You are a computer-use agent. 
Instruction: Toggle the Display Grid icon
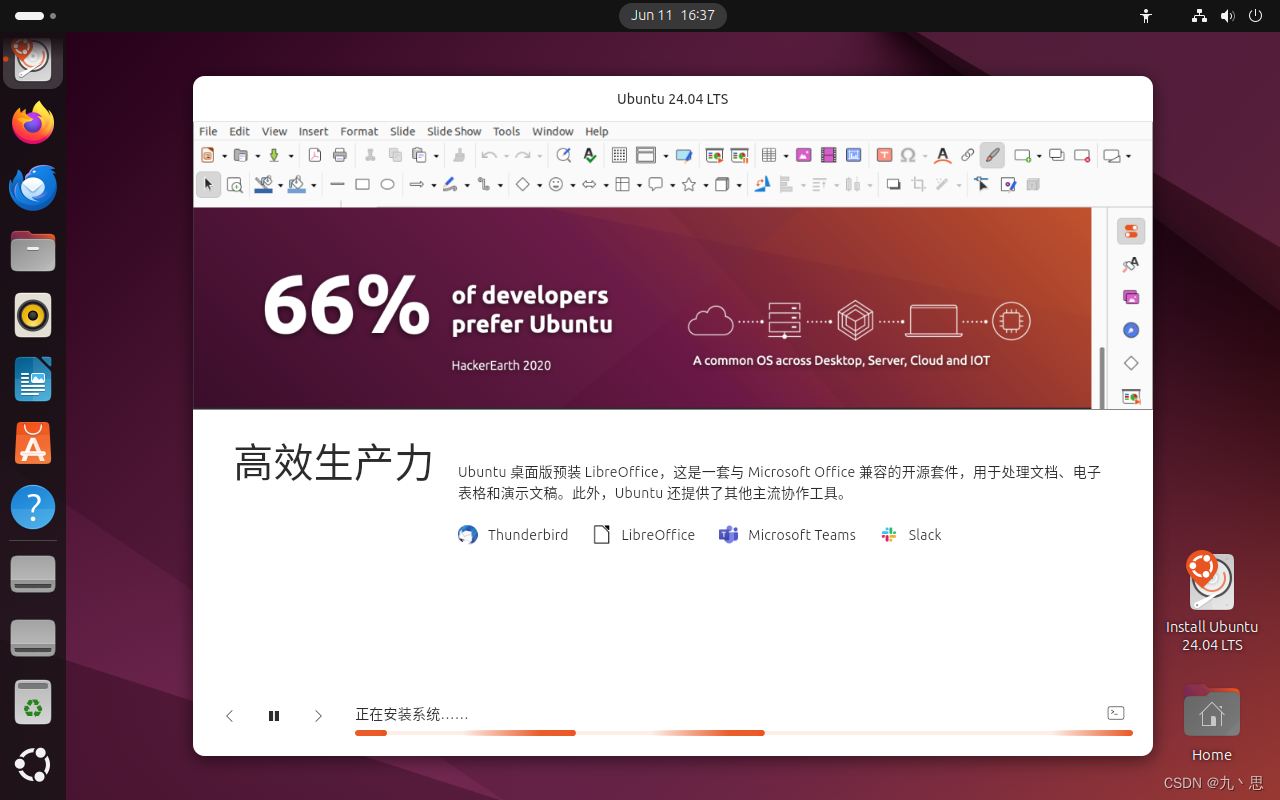click(619, 155)
